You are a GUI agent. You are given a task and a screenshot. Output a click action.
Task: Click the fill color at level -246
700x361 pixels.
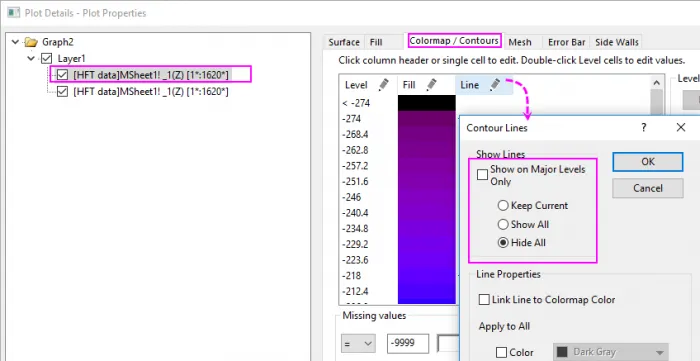click(x=427, y=197)
